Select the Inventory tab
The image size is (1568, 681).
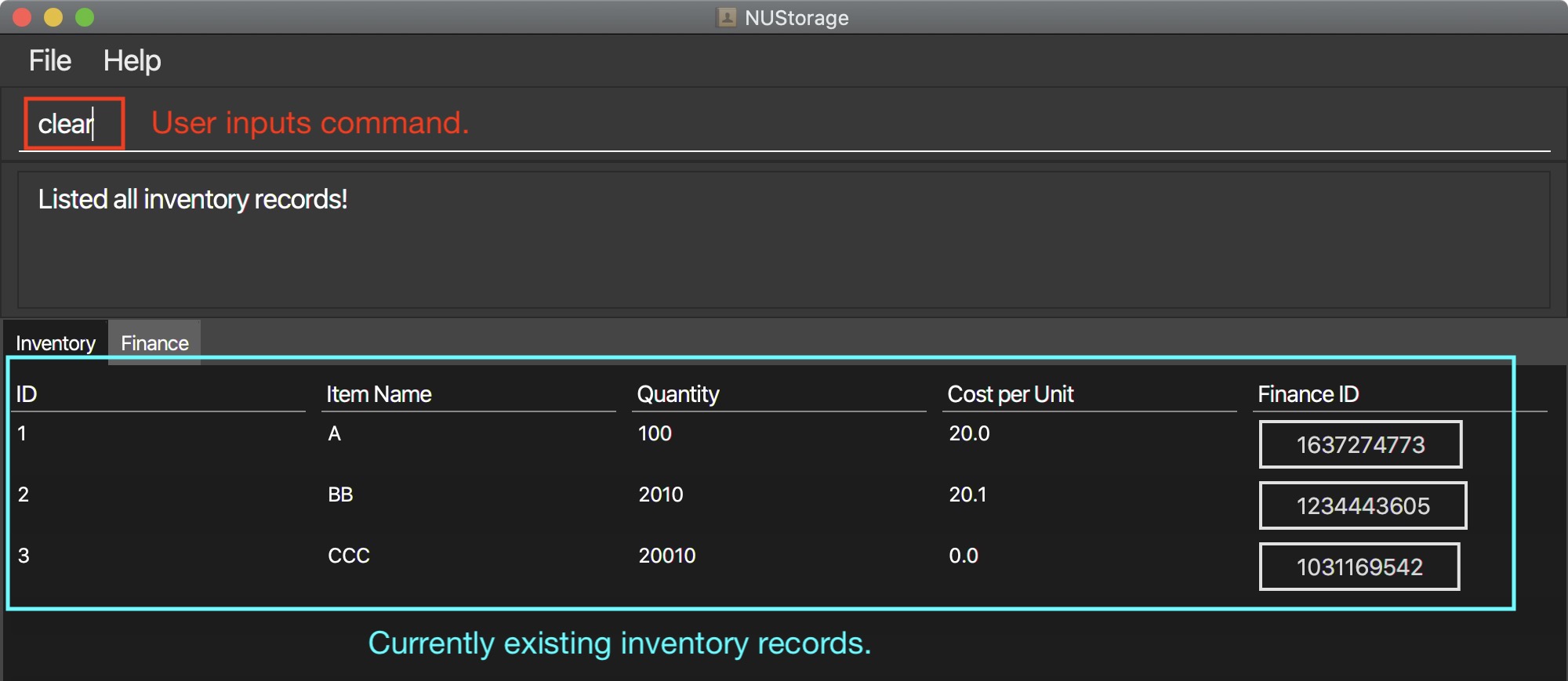pyautogui.click(x=56, y=343)
